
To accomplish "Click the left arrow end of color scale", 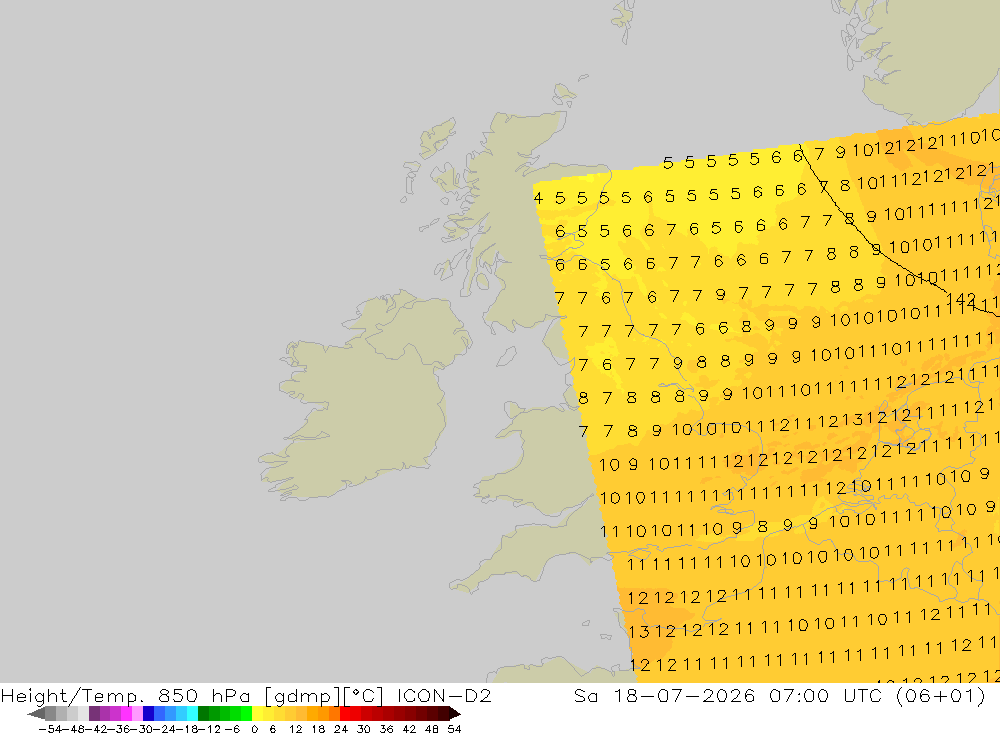I will point(36,713).
